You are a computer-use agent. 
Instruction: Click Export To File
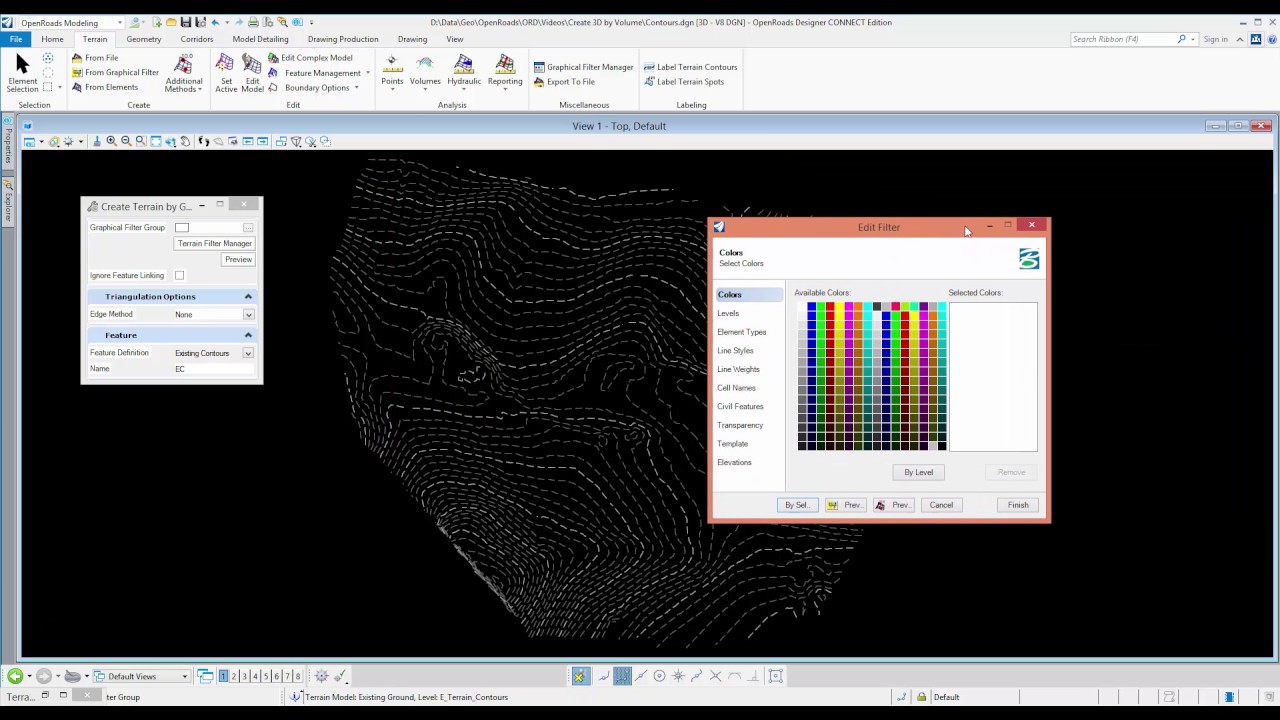(564, 82)
